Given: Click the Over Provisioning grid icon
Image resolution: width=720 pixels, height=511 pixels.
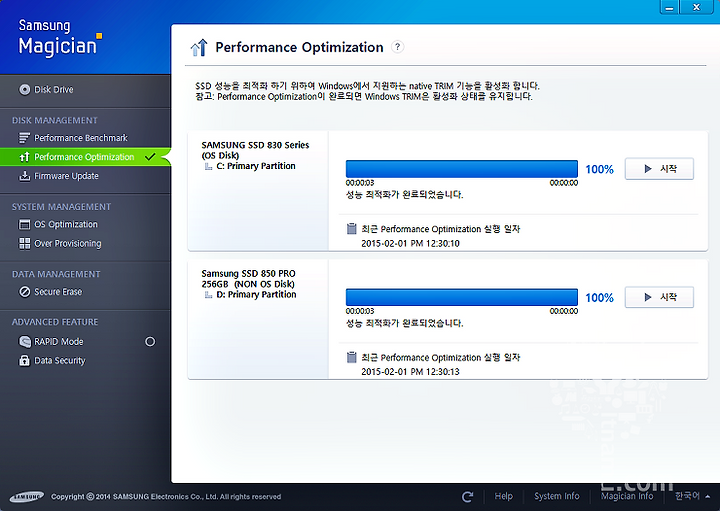Looking at the screenshot, I should (x=24, y=243).
